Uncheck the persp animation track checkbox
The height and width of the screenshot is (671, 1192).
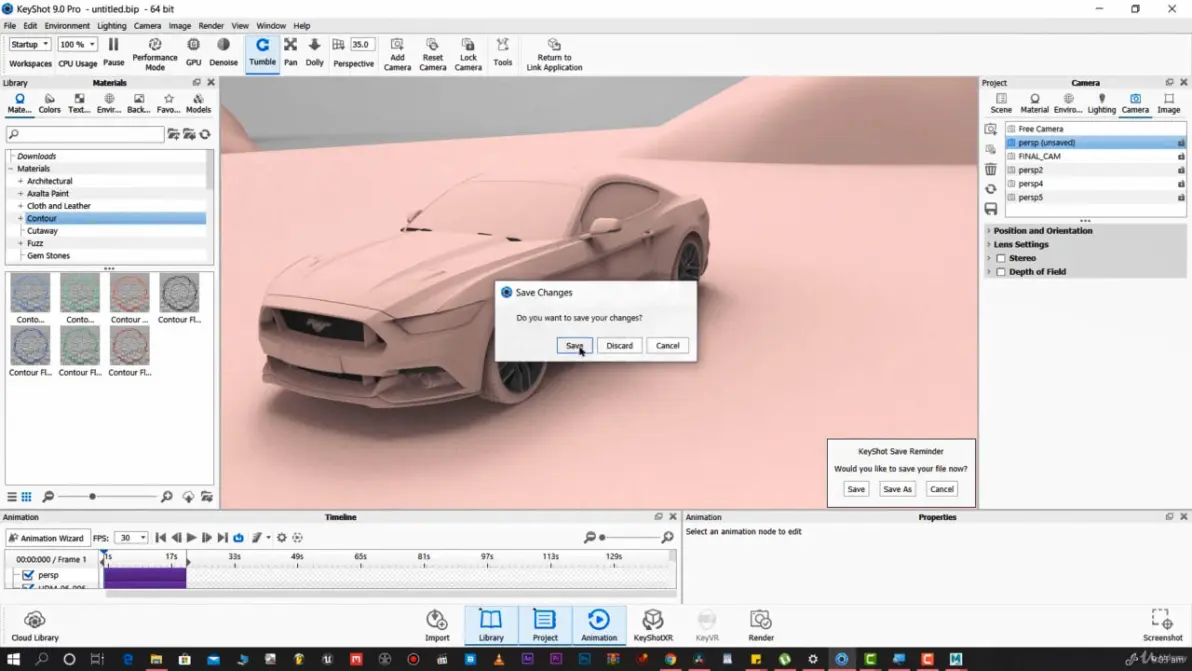point(28,575)
